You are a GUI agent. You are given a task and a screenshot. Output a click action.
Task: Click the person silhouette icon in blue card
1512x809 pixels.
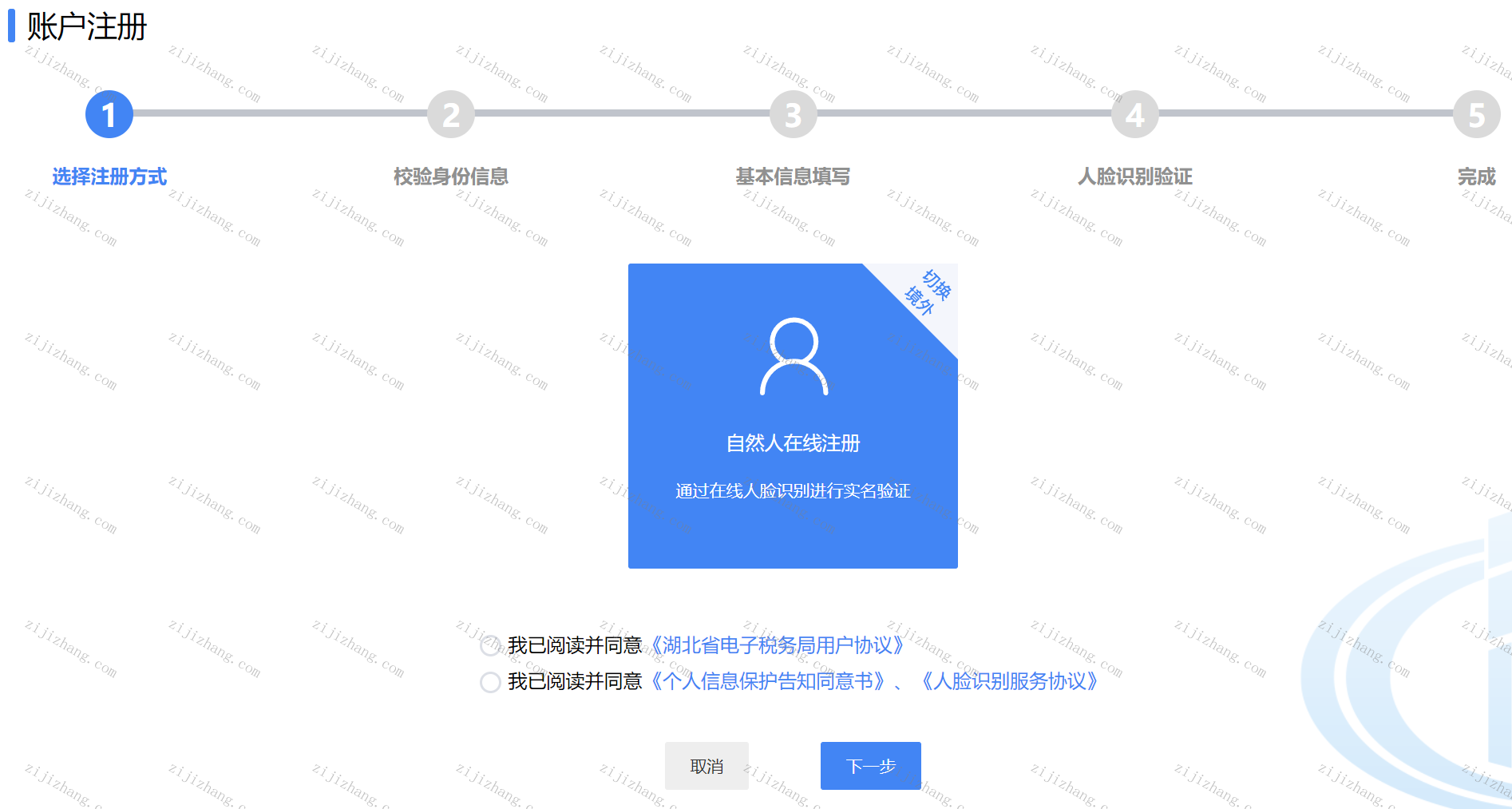click(794, 356)
